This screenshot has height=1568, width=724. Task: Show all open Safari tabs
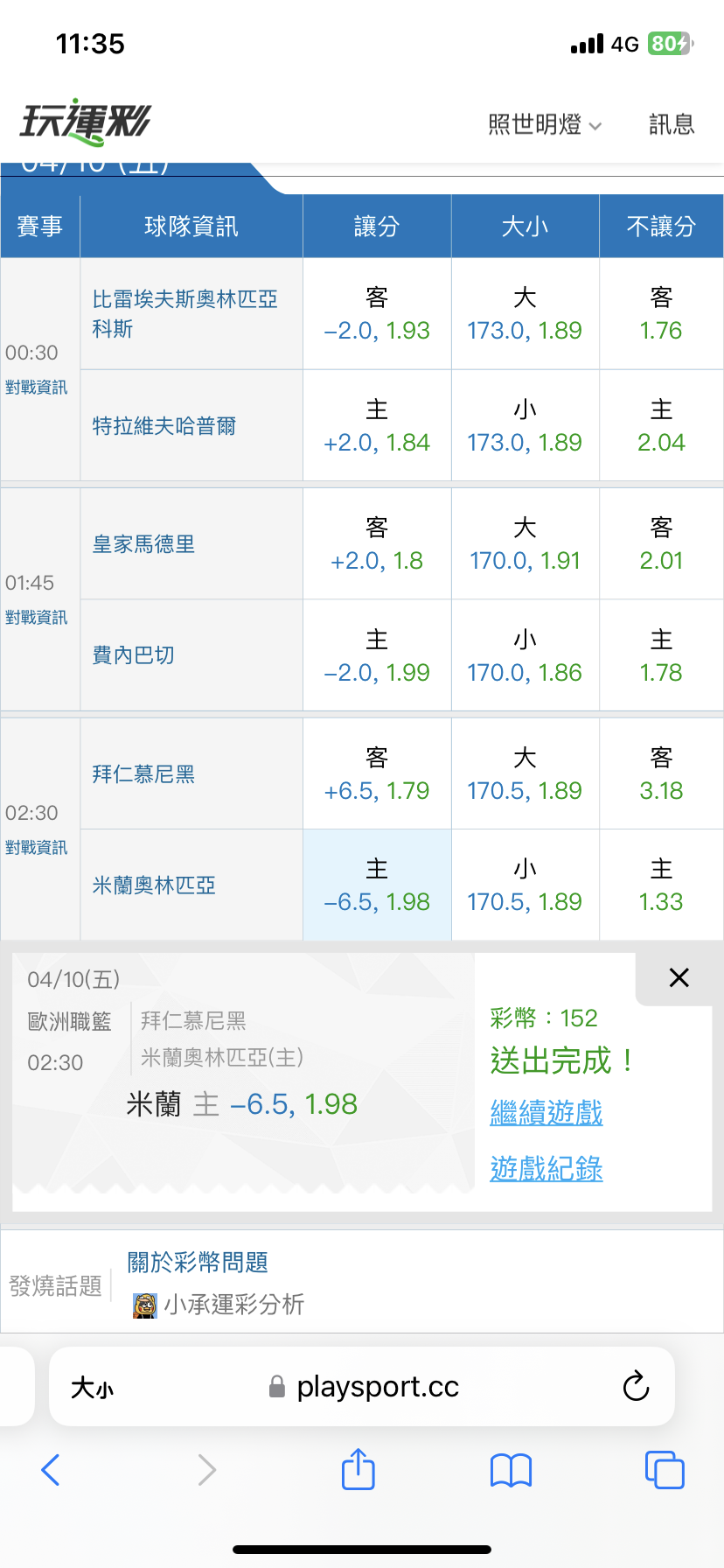pos(664,1470)
